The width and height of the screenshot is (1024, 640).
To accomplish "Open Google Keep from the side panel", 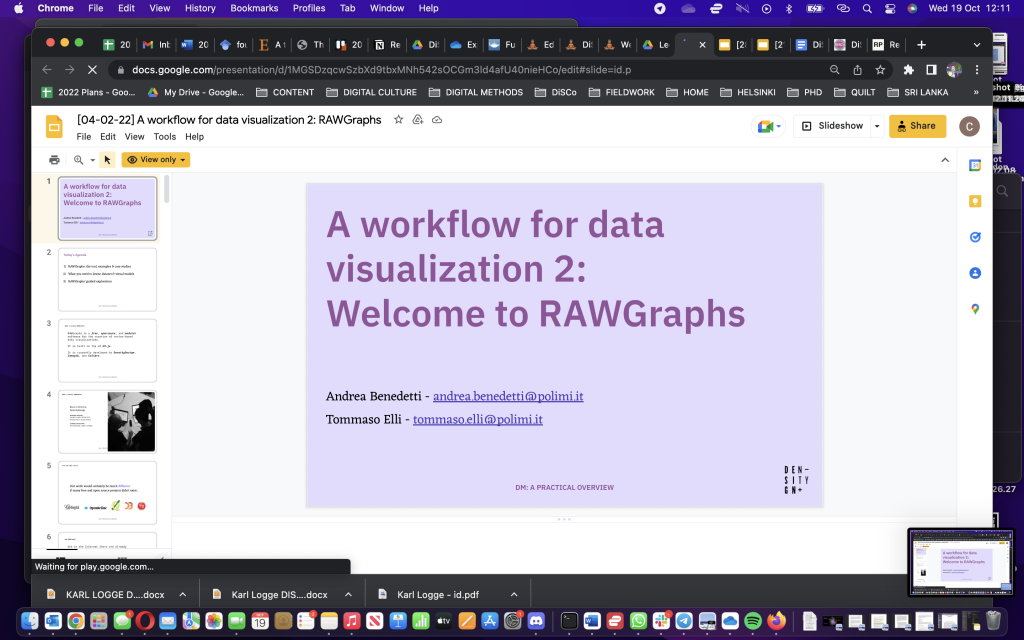I will click(974, 201).
